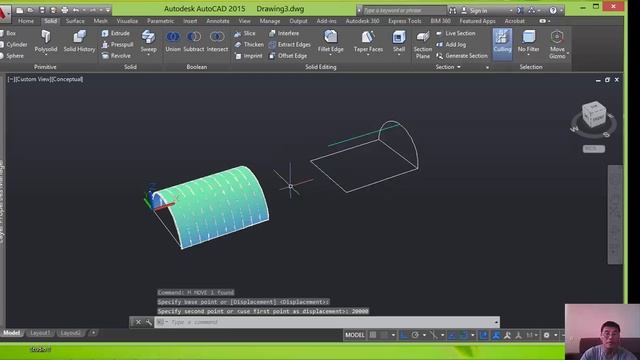640x360 pixels.
Task: Select the Taper Faces tool
Action: click(x=368, y=41)
